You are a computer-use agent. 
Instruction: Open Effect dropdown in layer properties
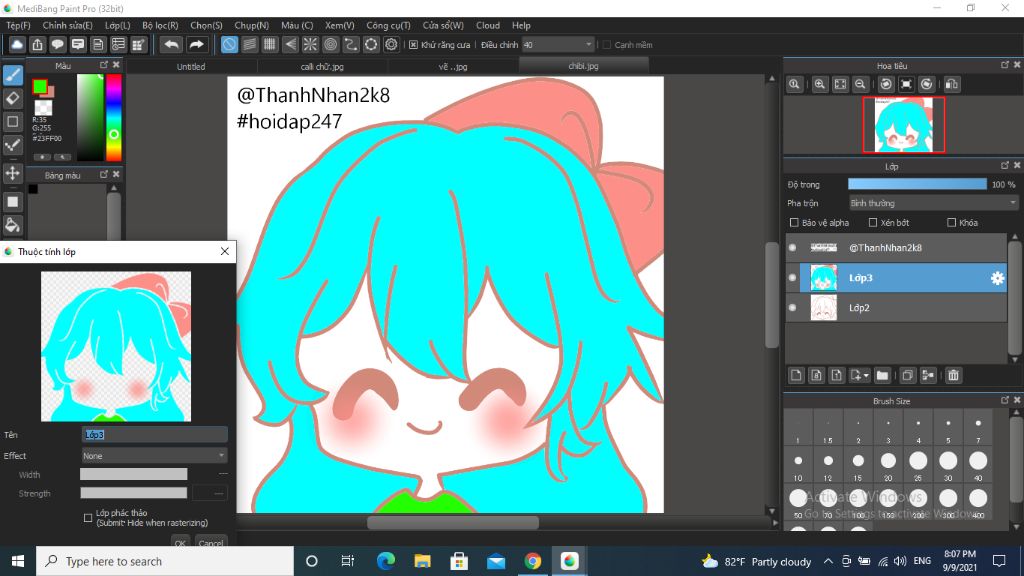[x=155, y=456]
